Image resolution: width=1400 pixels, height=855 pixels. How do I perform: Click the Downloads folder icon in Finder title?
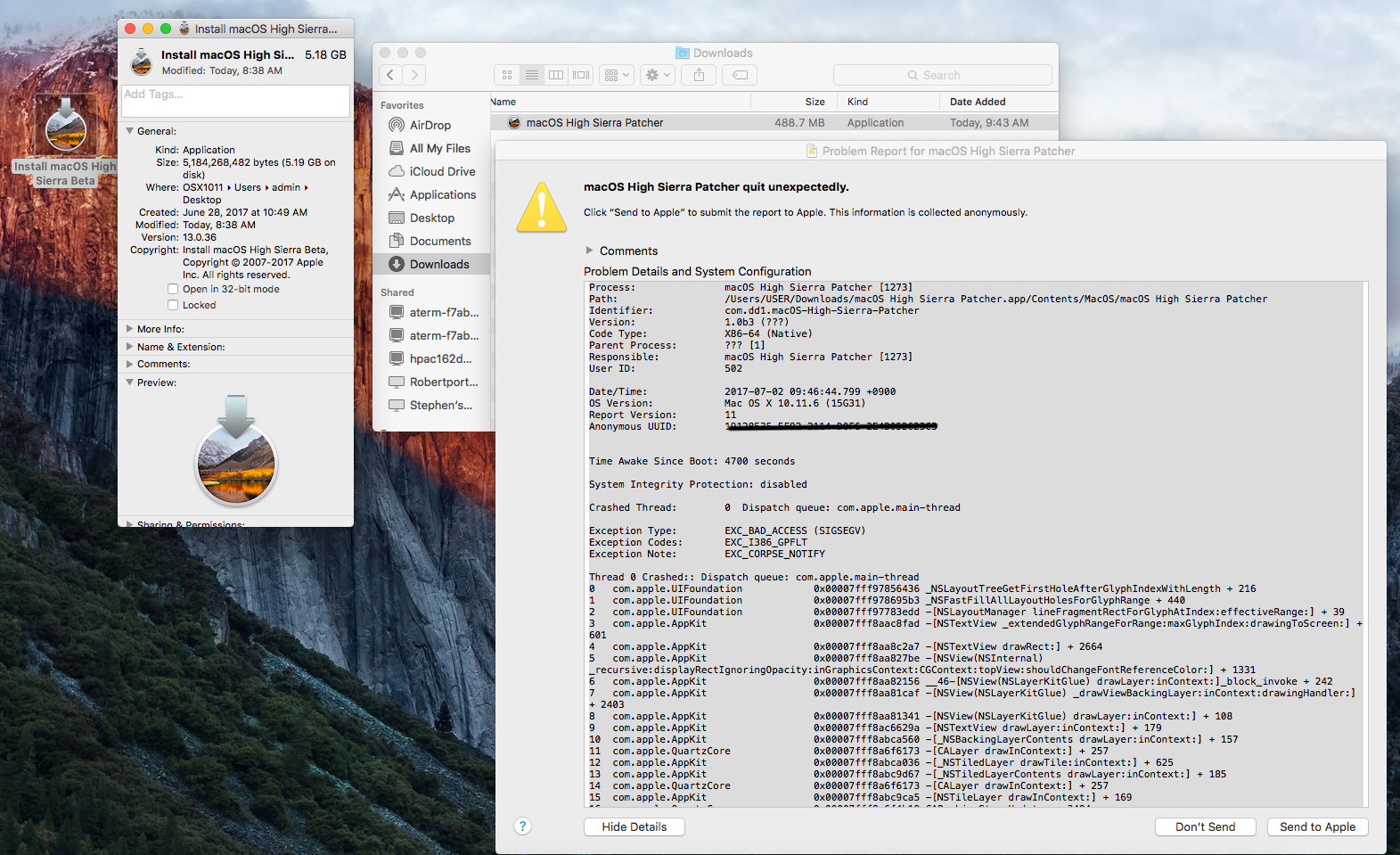tap(683, 53)
